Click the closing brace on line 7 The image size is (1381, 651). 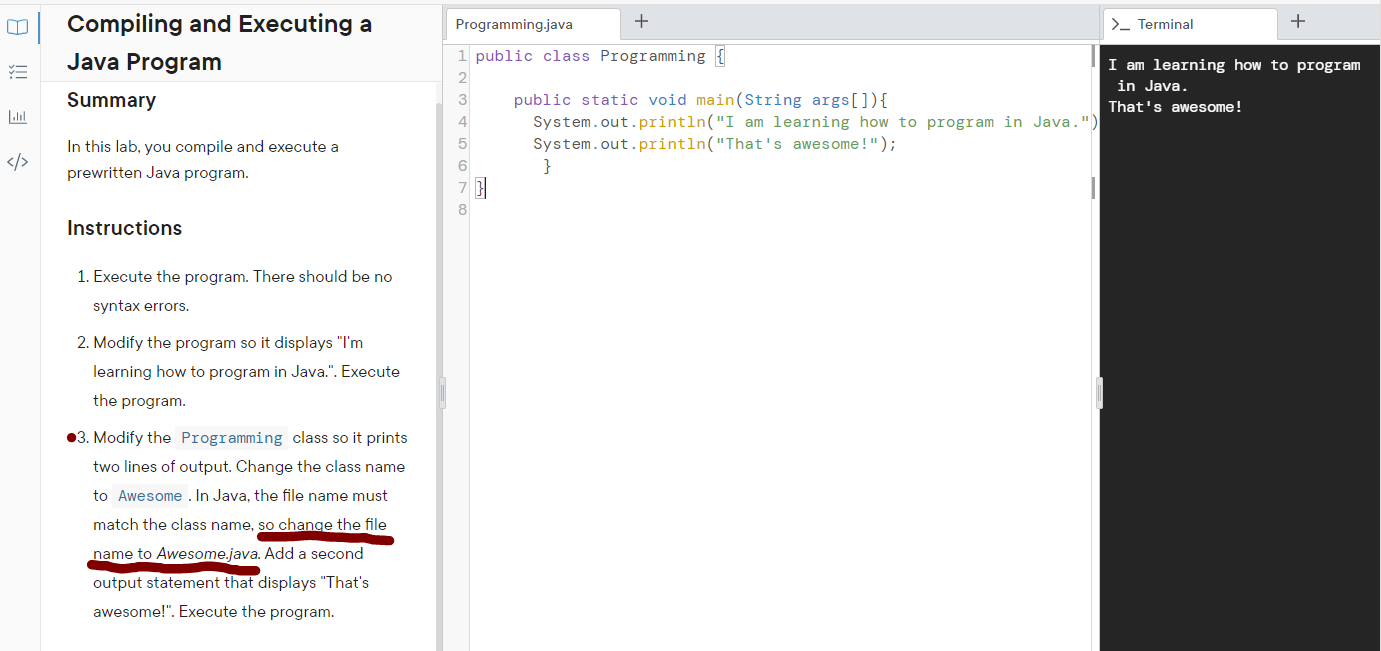(480, 188)
